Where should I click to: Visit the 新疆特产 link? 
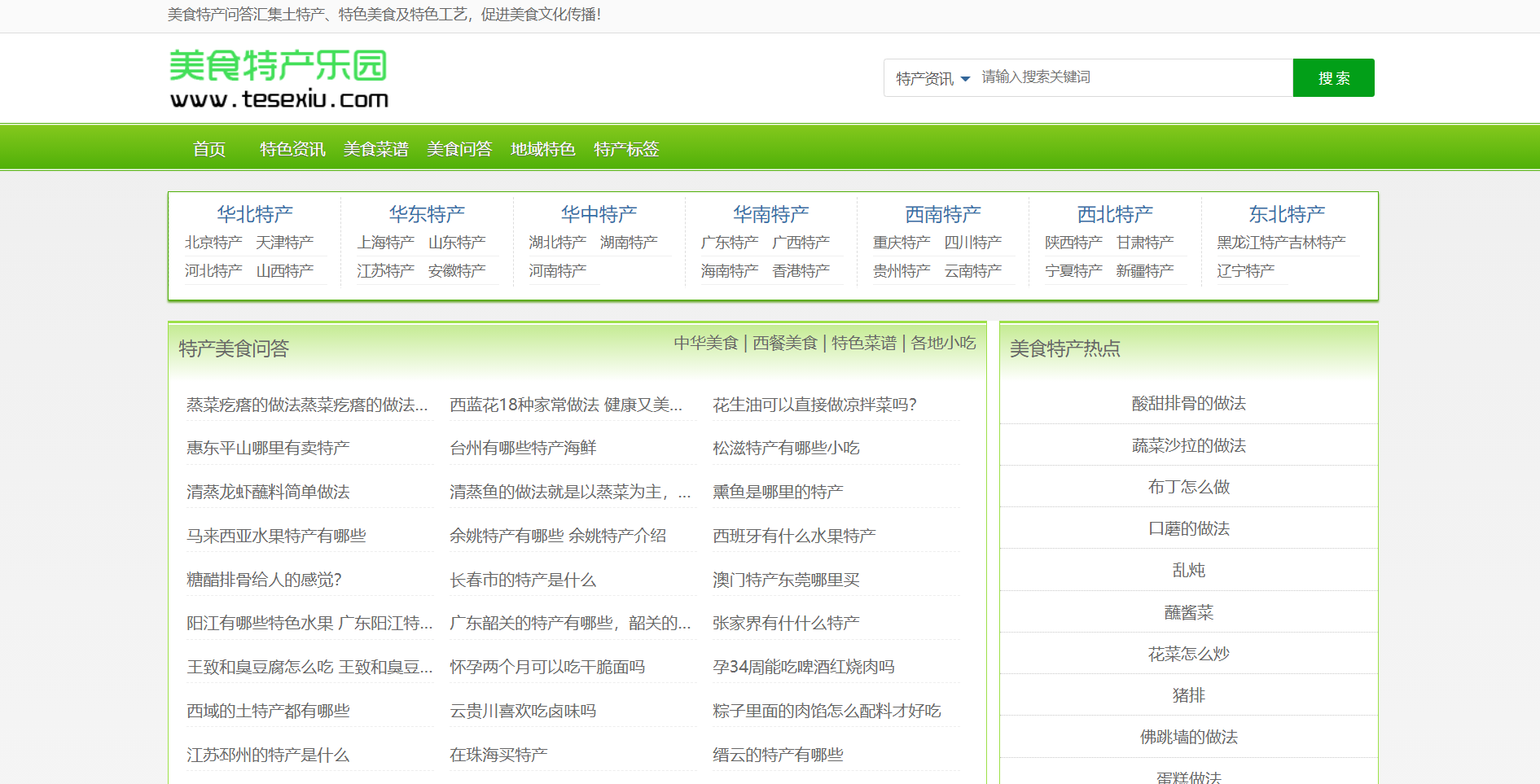1144,270
